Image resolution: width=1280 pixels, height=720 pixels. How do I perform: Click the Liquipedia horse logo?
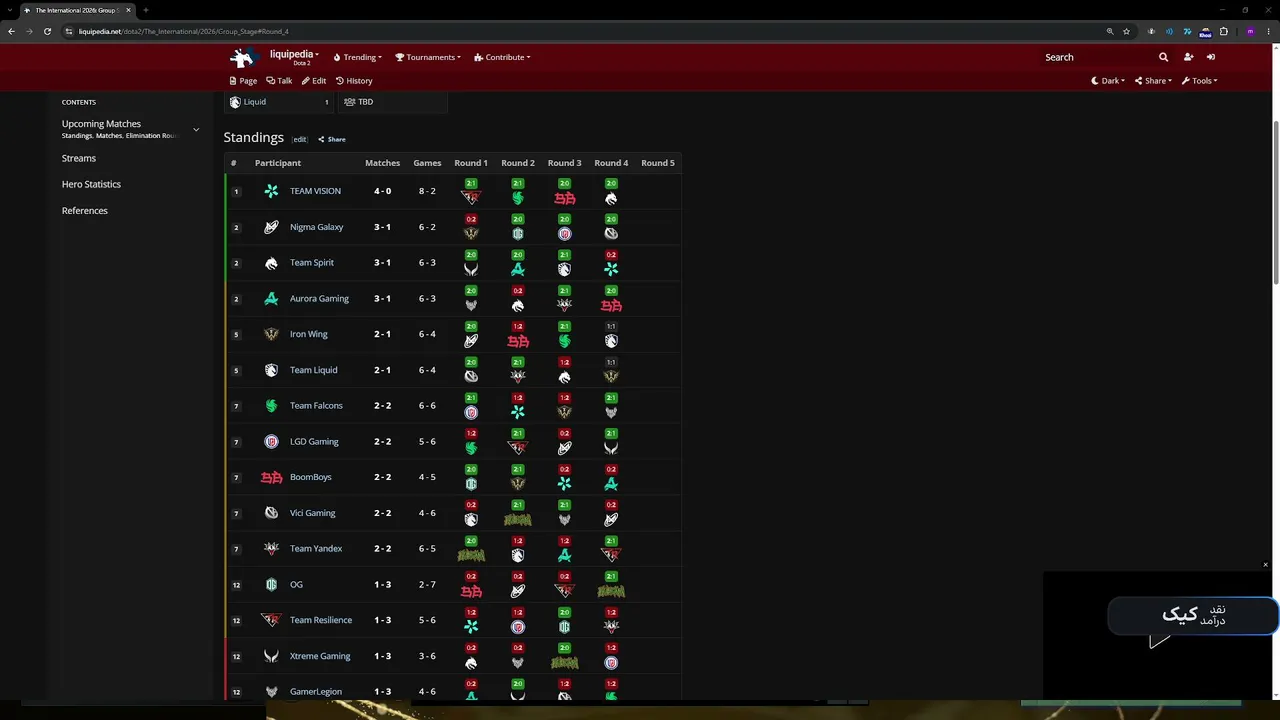[x=243, y=57]
